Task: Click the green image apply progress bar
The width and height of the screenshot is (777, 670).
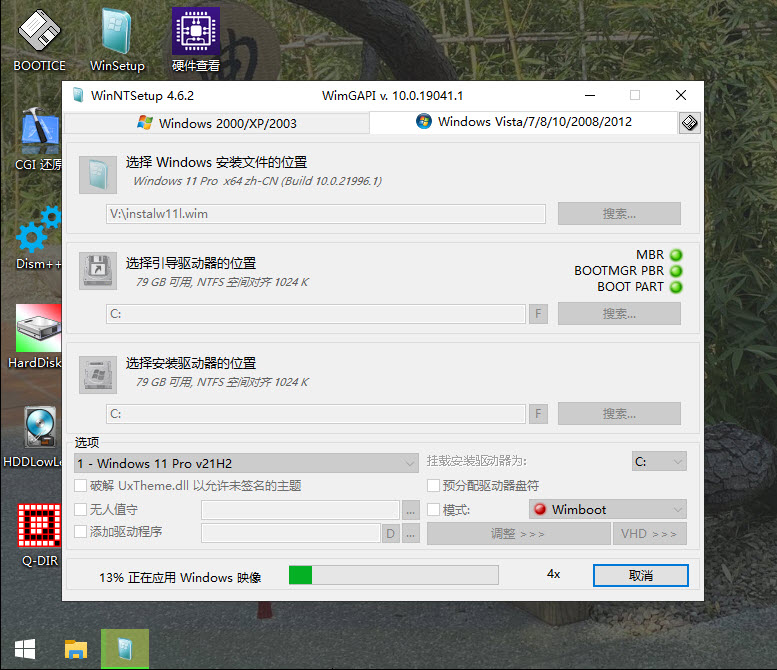Action: [x=393, y=575]
